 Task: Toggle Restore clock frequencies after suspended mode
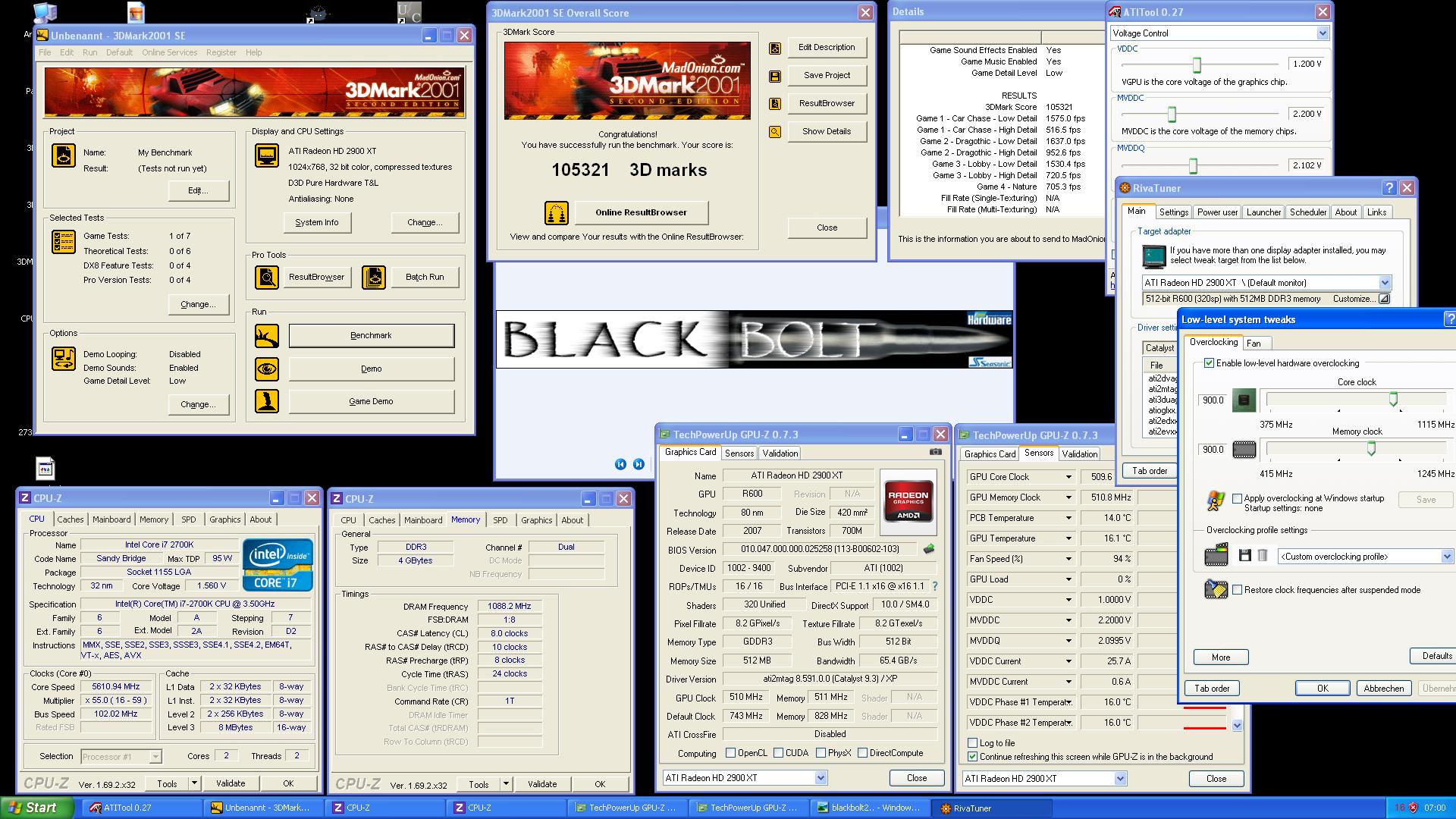(1238, 590)
